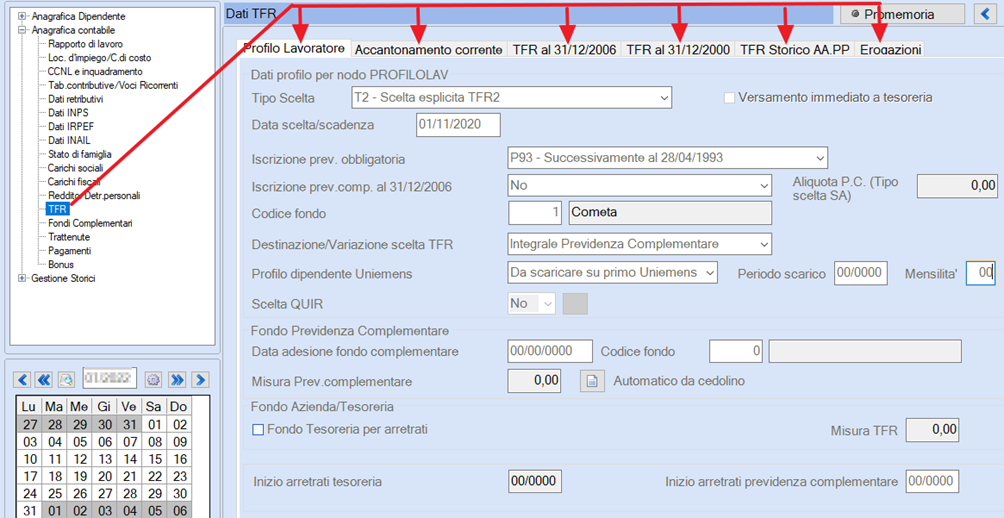Select CCNL e inquadramento tree item

pos(95,72)
